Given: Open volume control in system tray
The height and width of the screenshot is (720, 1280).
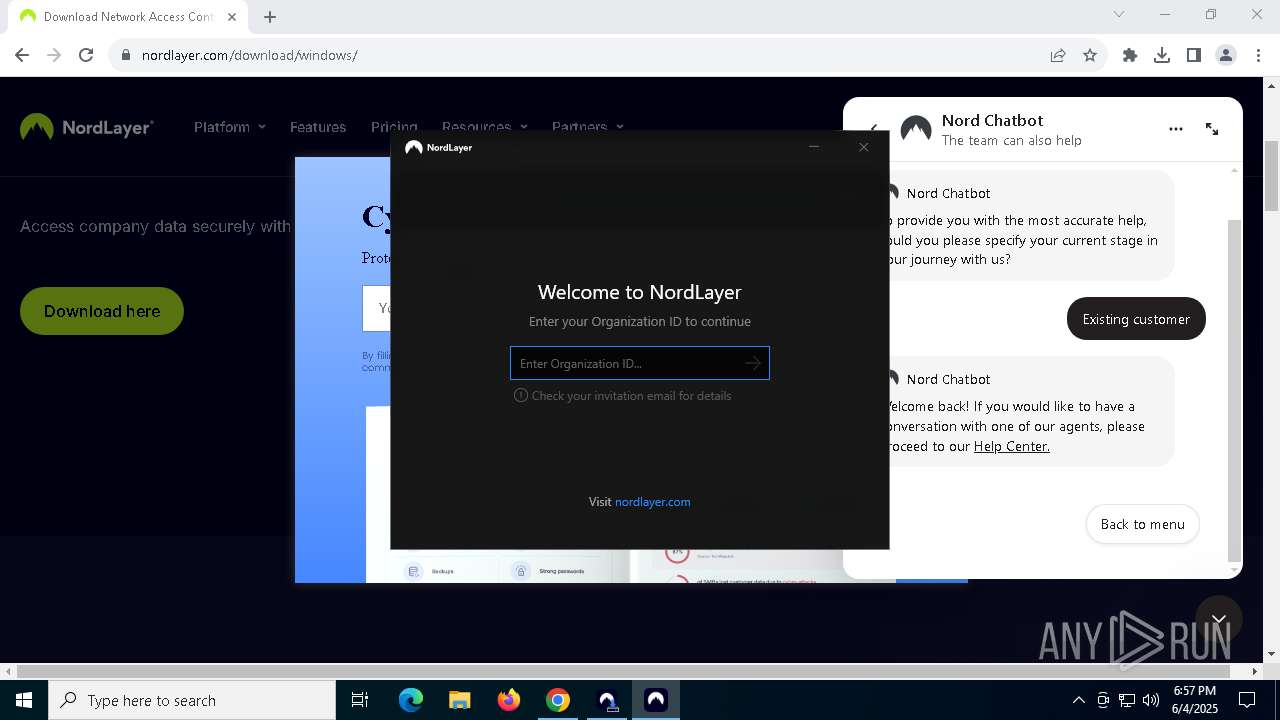Looking at the screenshot, I should click(x=1151, y=700).
